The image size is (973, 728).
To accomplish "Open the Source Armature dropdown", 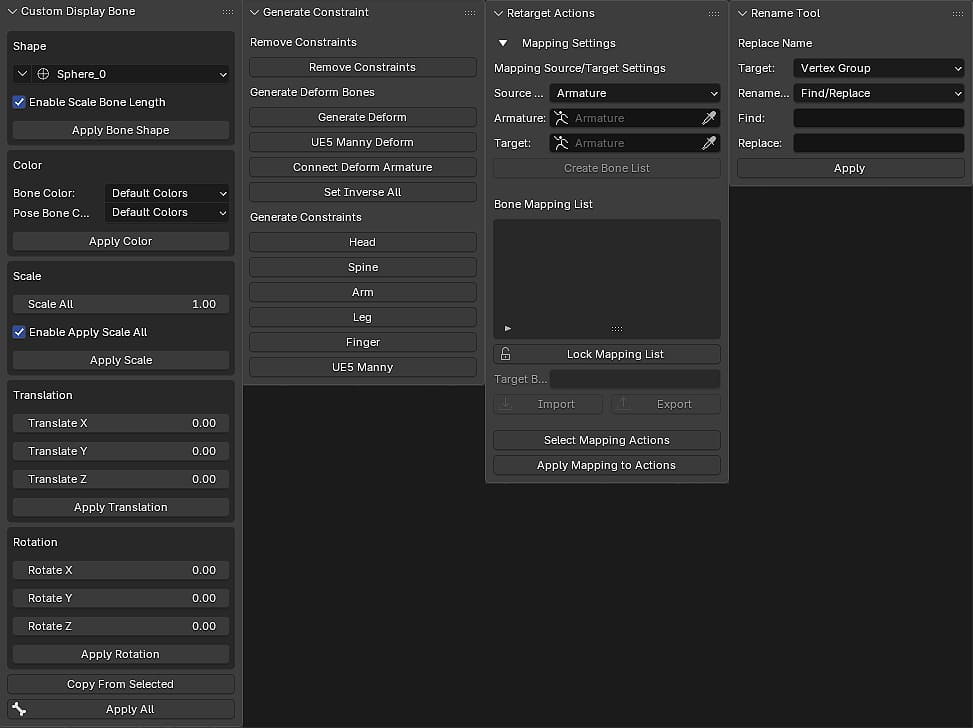I will pos(635,93).
